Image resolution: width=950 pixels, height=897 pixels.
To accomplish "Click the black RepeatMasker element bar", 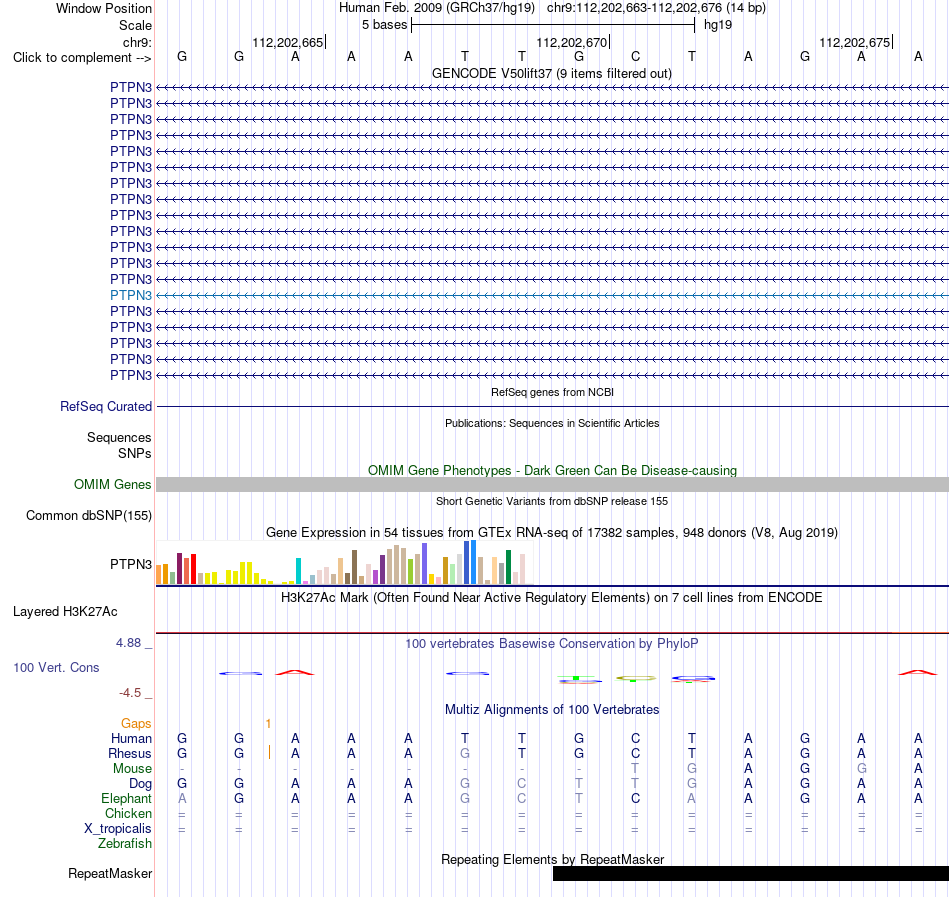I will click(x=751, y=873).
